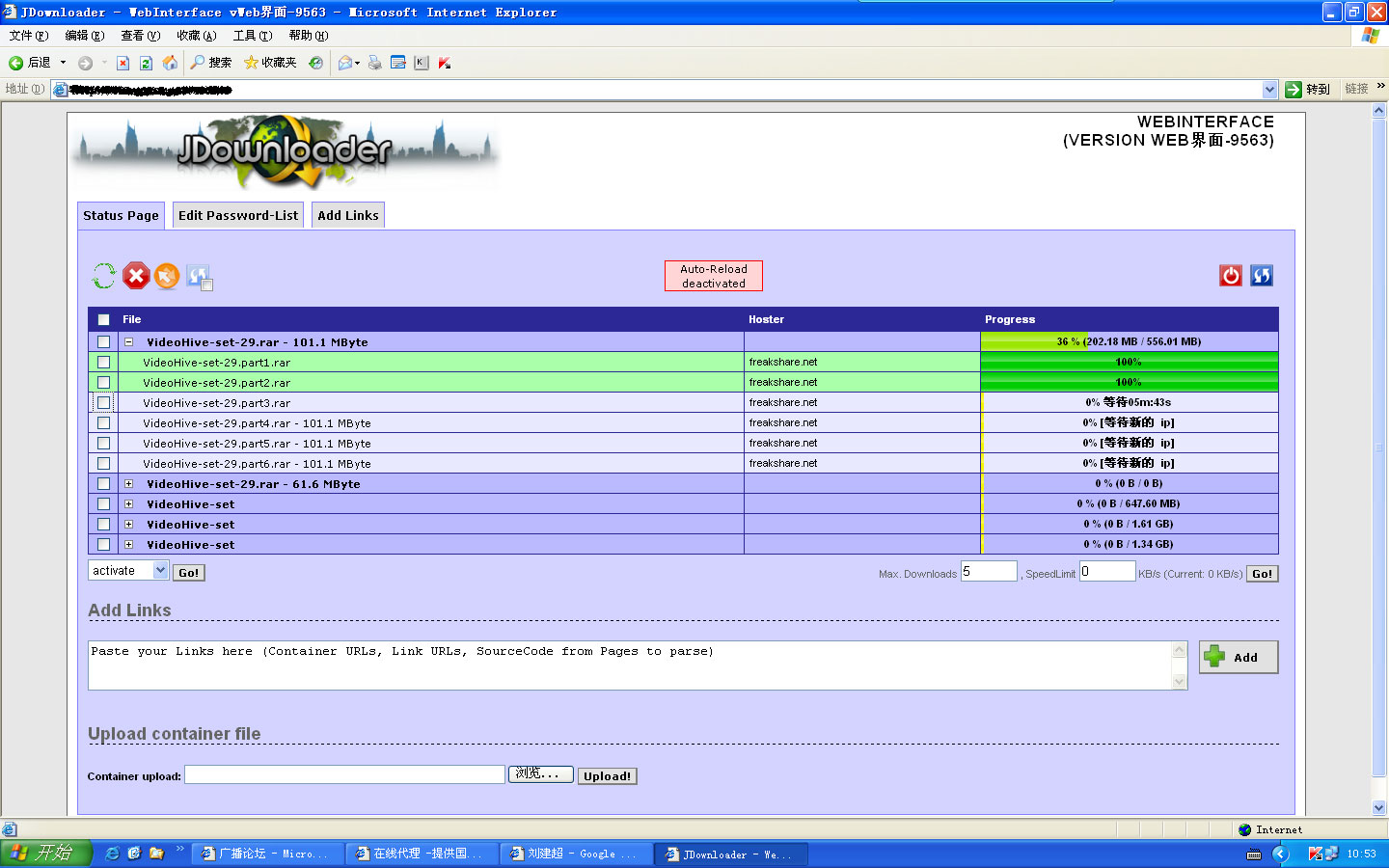
Task: Expand the VideoHive-set package of 1.61 GB
Action: pos(128,525)
